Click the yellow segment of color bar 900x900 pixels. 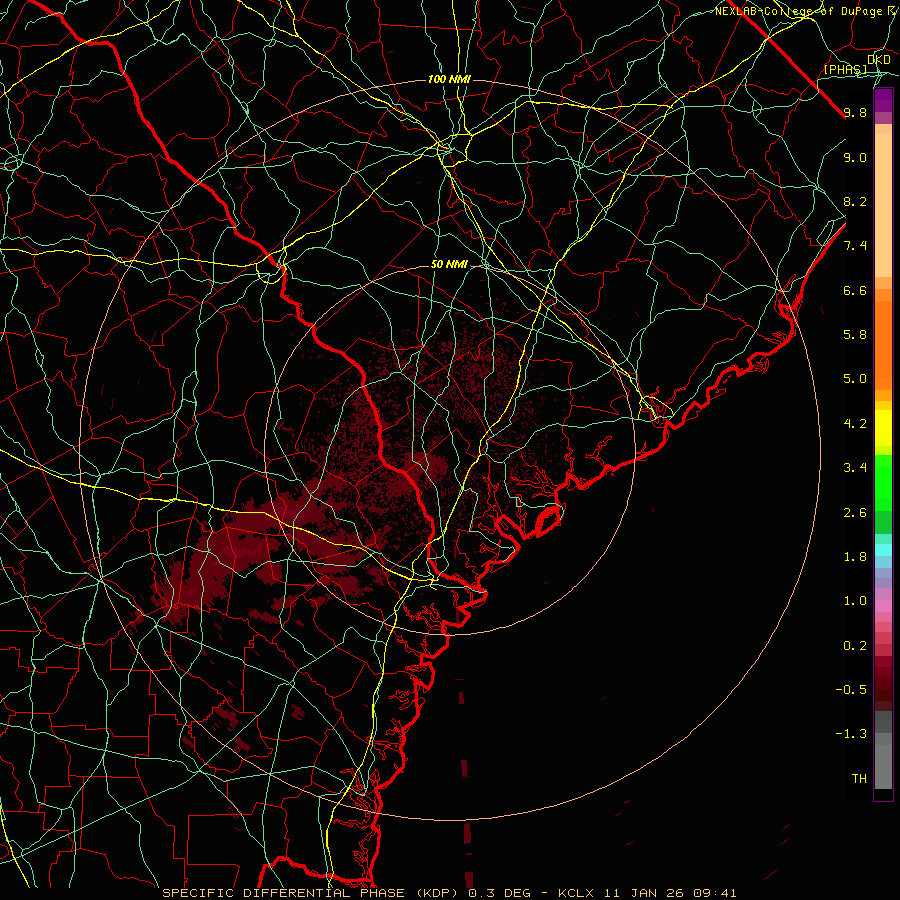tap(883, 428)
